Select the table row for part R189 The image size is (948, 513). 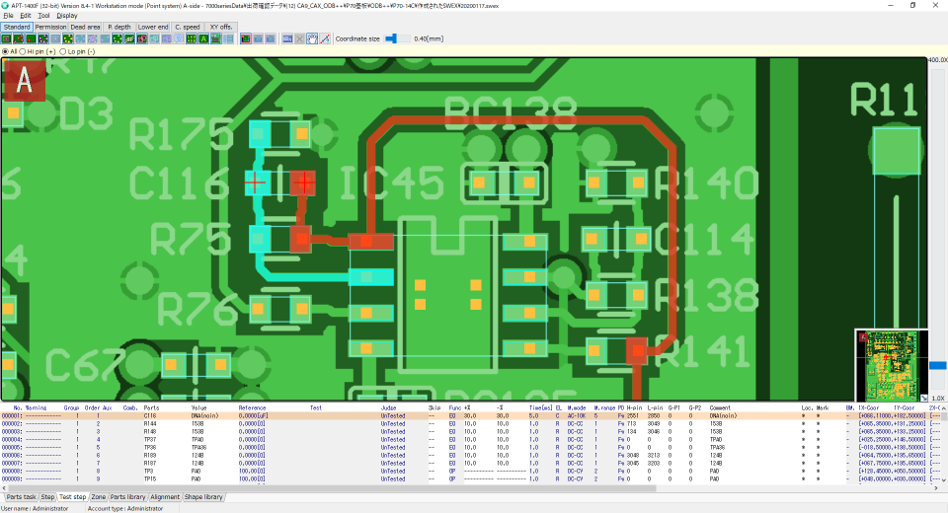pyautogui.click(x=472, y=456)
